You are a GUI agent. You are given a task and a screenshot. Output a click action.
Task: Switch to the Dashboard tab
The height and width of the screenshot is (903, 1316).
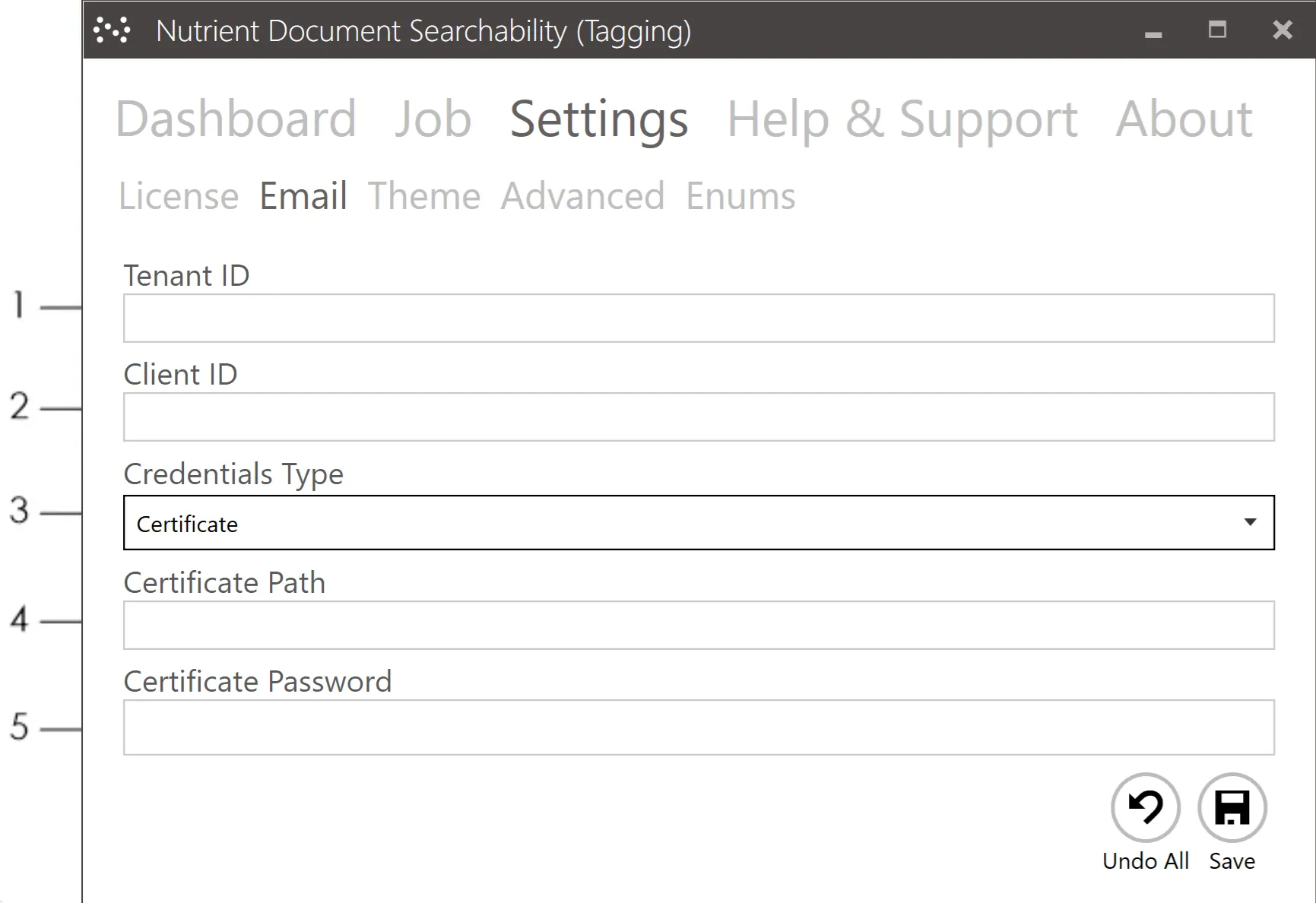click(x=237, y=119)
